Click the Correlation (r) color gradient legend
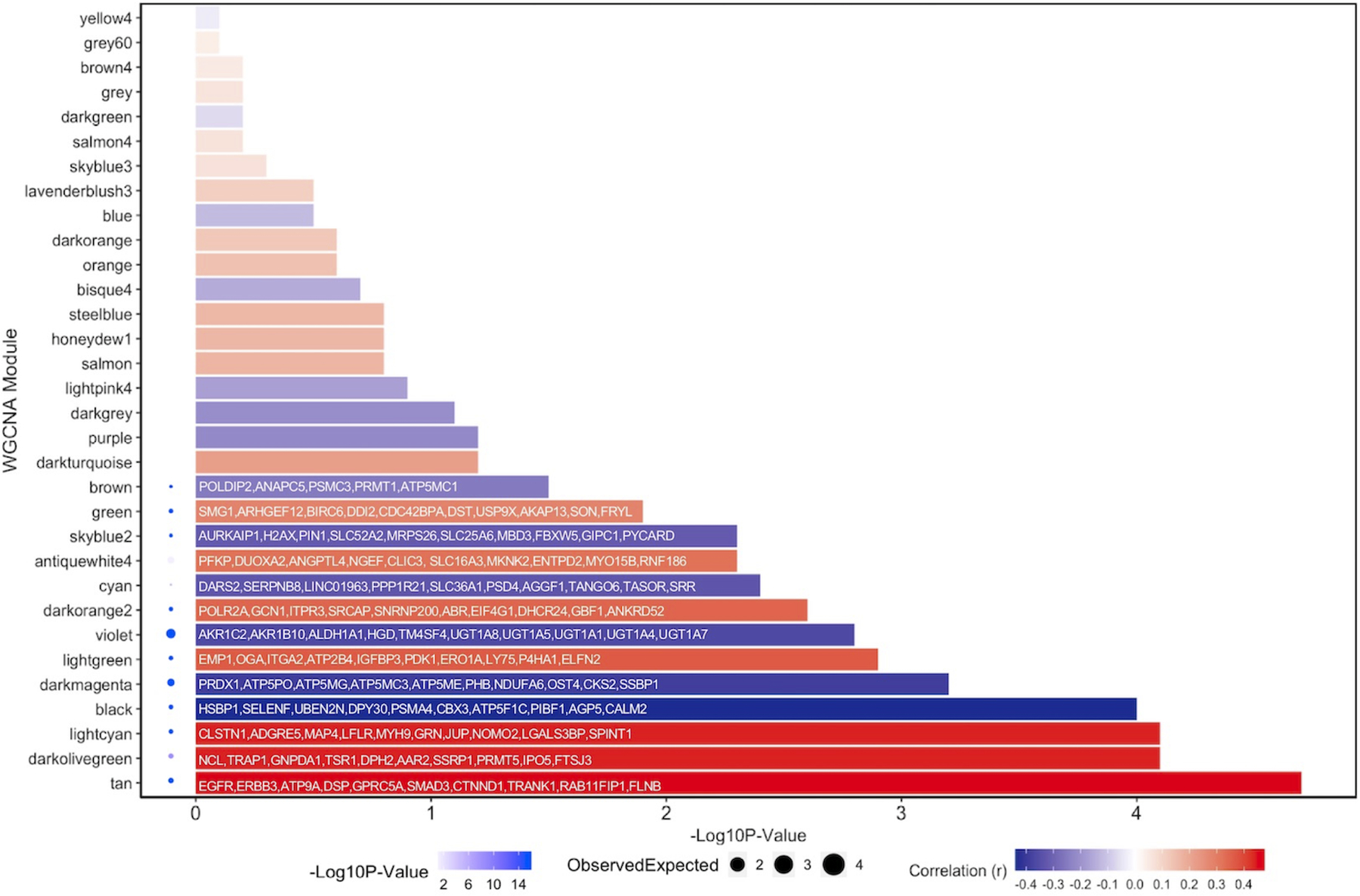Viewport: 1360px width, 896px height. (1139, 860)
